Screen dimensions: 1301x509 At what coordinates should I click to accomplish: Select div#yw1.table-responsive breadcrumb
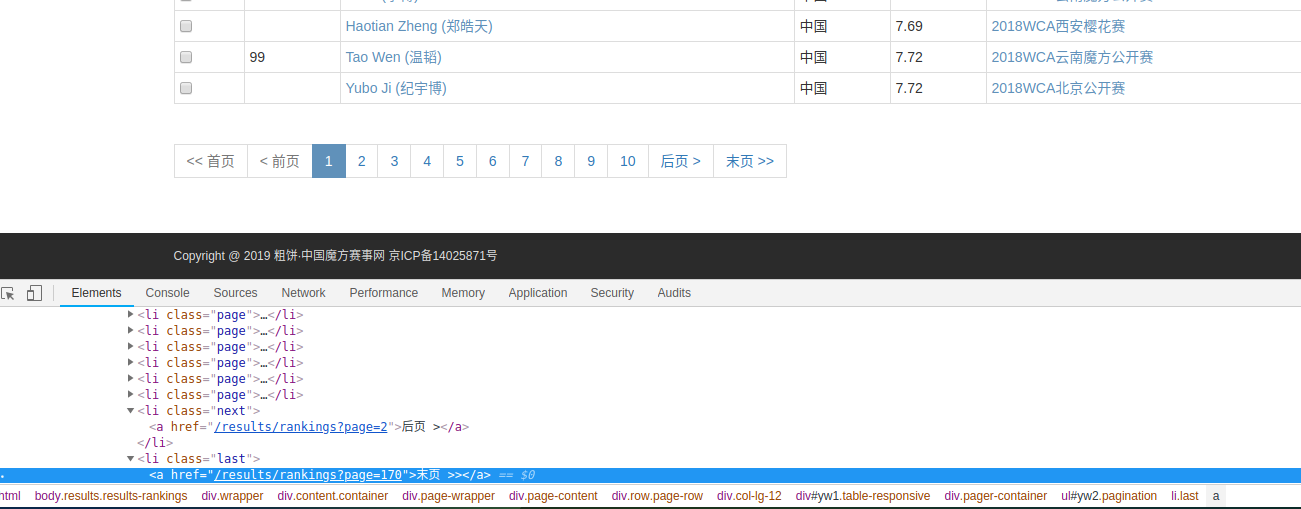[863, 496]
